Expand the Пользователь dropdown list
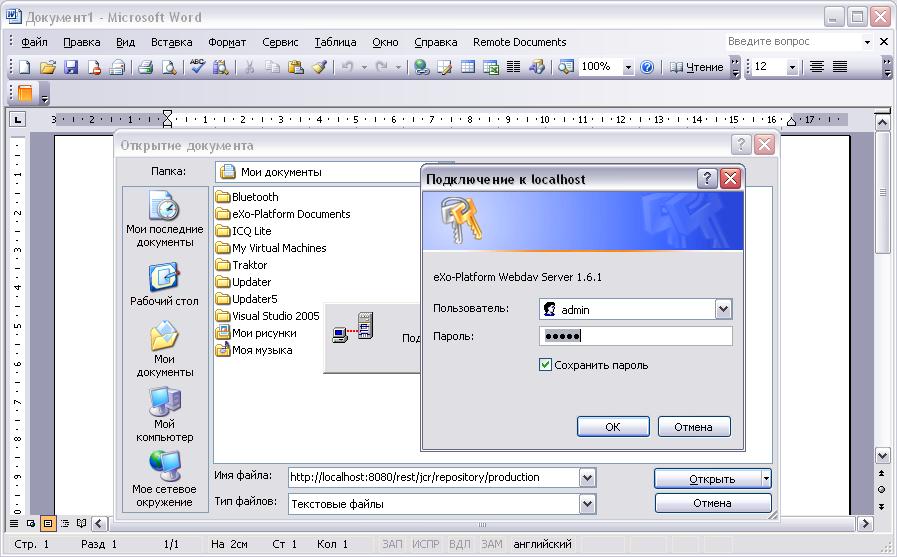Screen dimensions: 897x557 click(724, 309)
